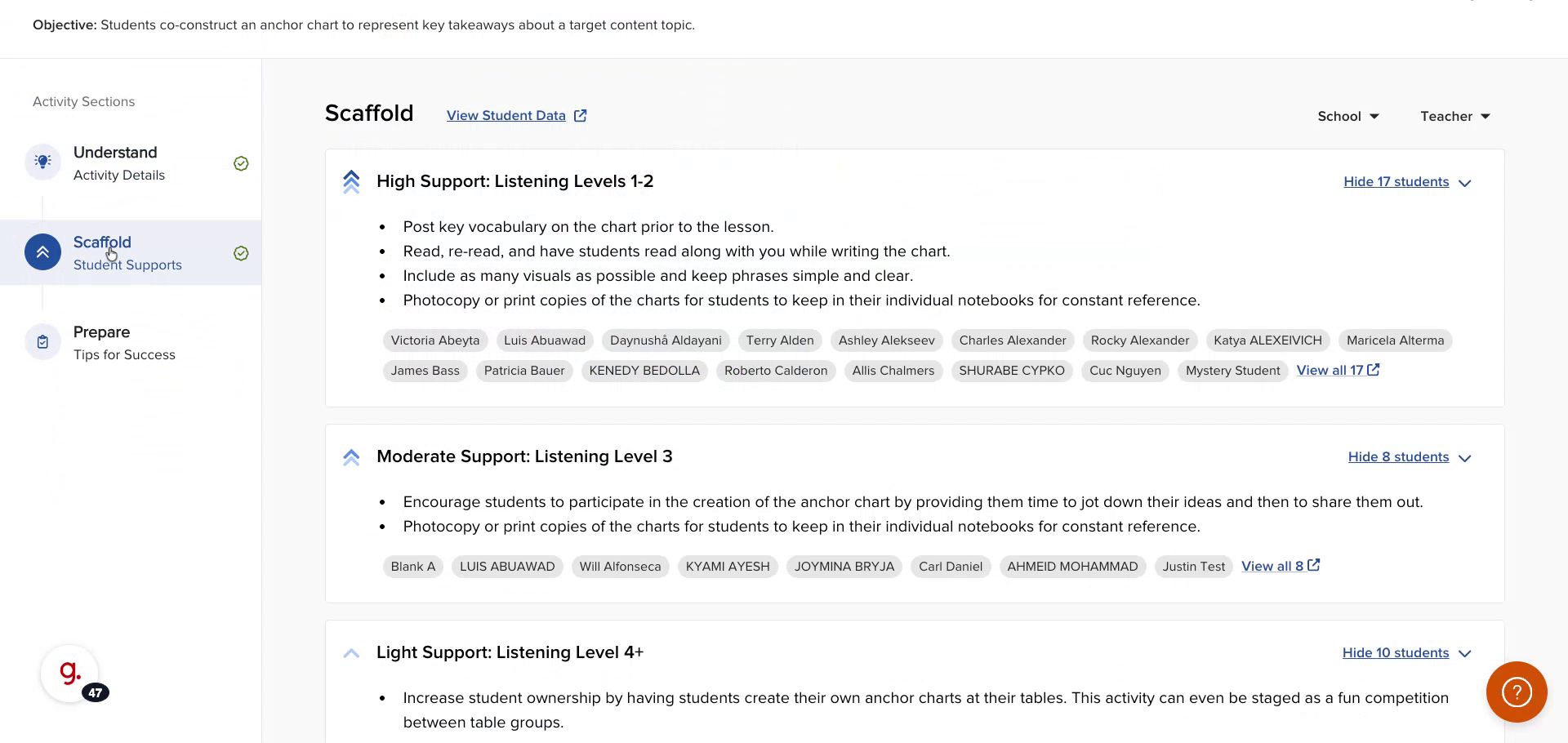The width and height of the screenshot is (1568, 743).
Task: Go to Prepare Tips for Success section
Action: pos(124,343)
